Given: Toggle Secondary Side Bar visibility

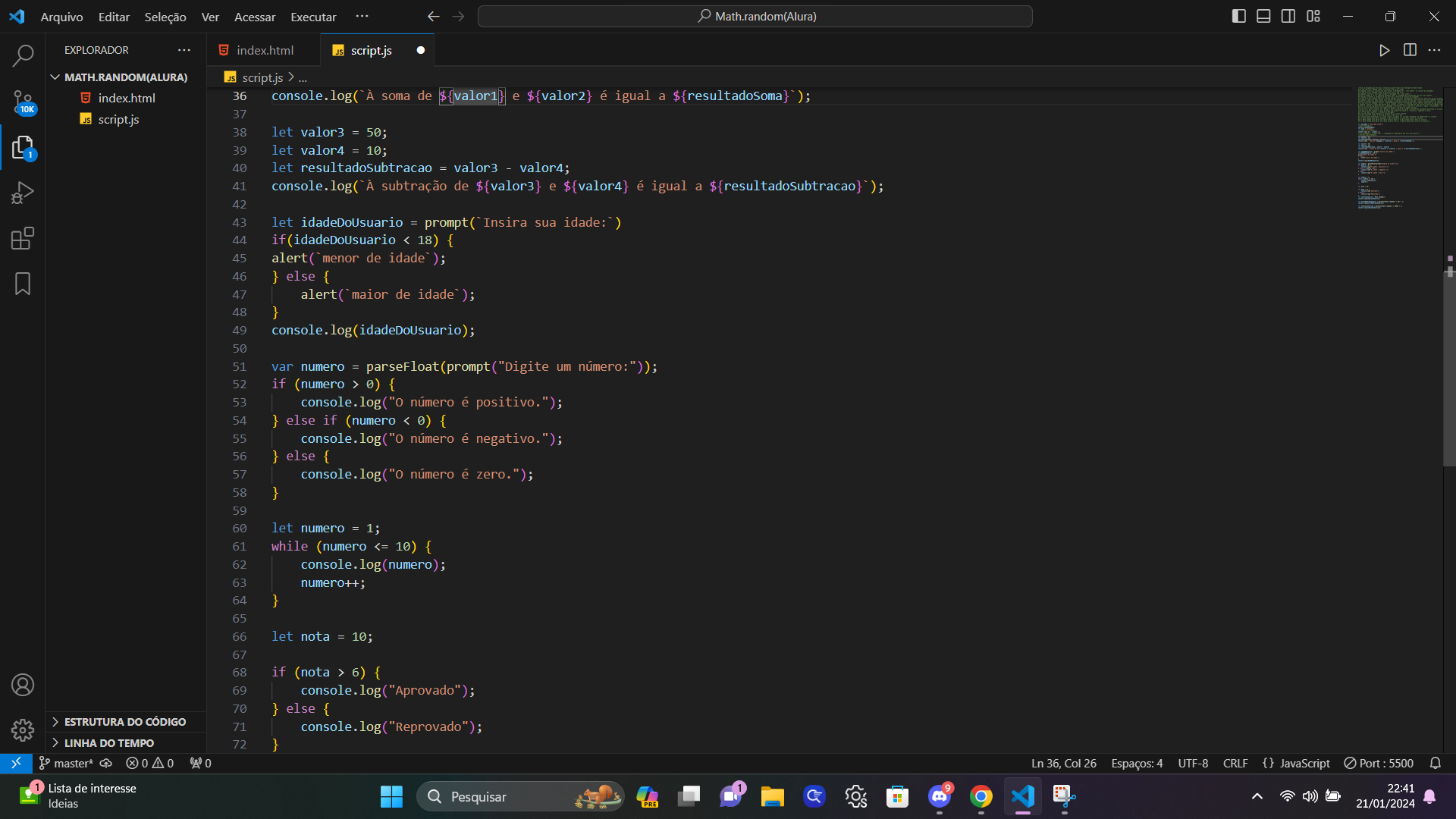Looking at the screenshot, I should (x=1288, y=16).
